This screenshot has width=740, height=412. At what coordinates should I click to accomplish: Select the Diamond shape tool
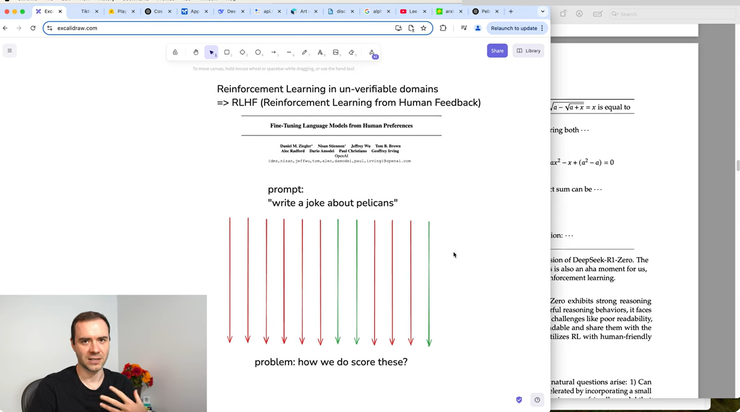click(x=242, y=52)
